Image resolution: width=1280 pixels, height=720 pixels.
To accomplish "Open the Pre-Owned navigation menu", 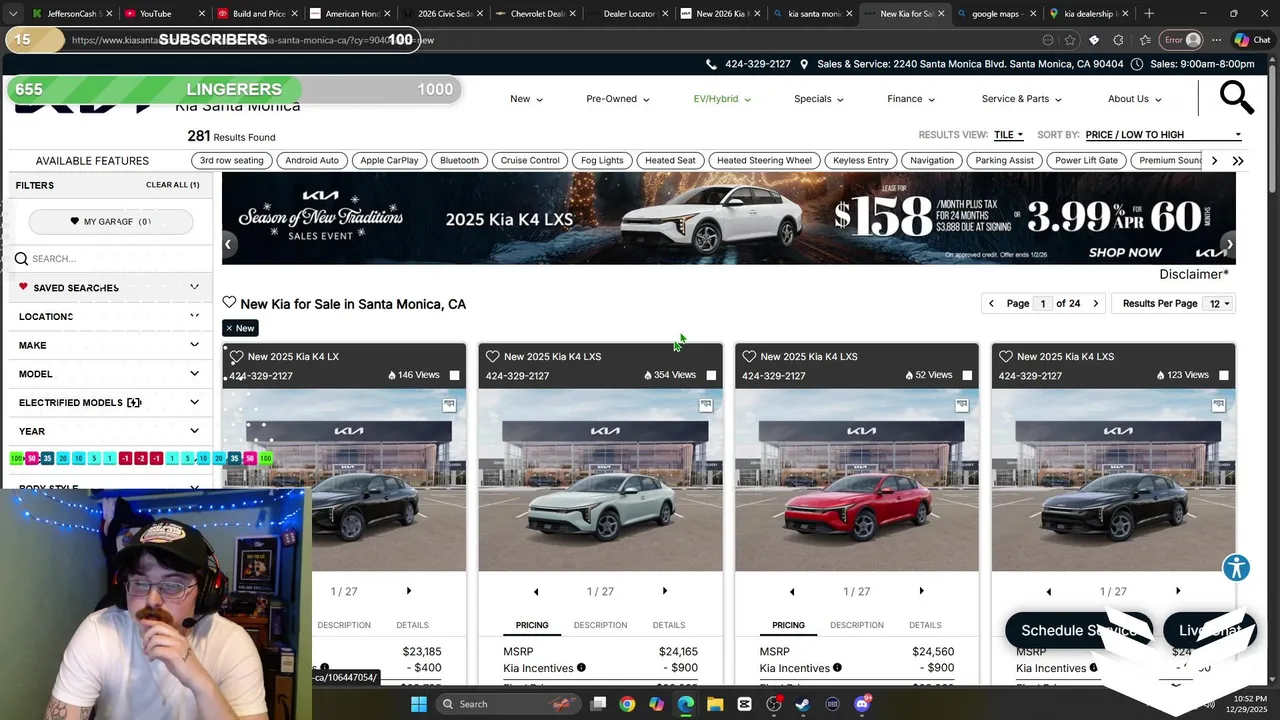I will point(618,99).
